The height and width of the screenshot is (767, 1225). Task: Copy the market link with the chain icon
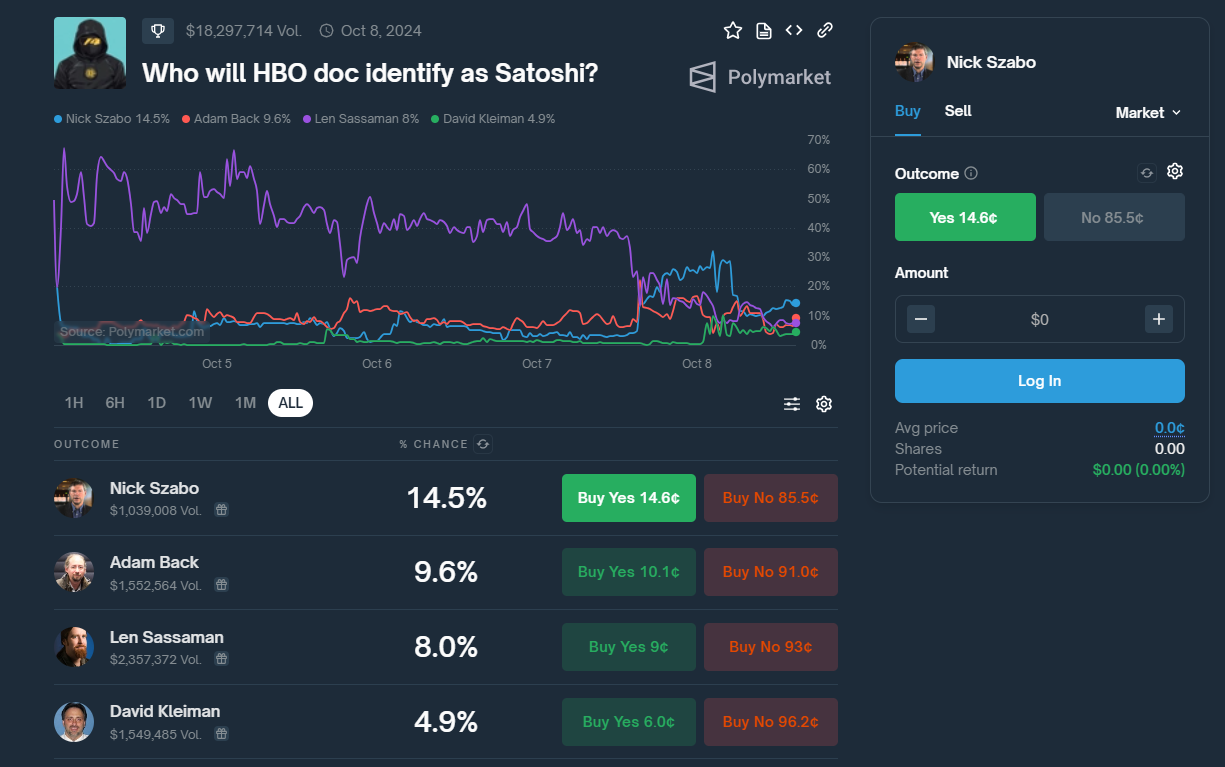(825, 31)
